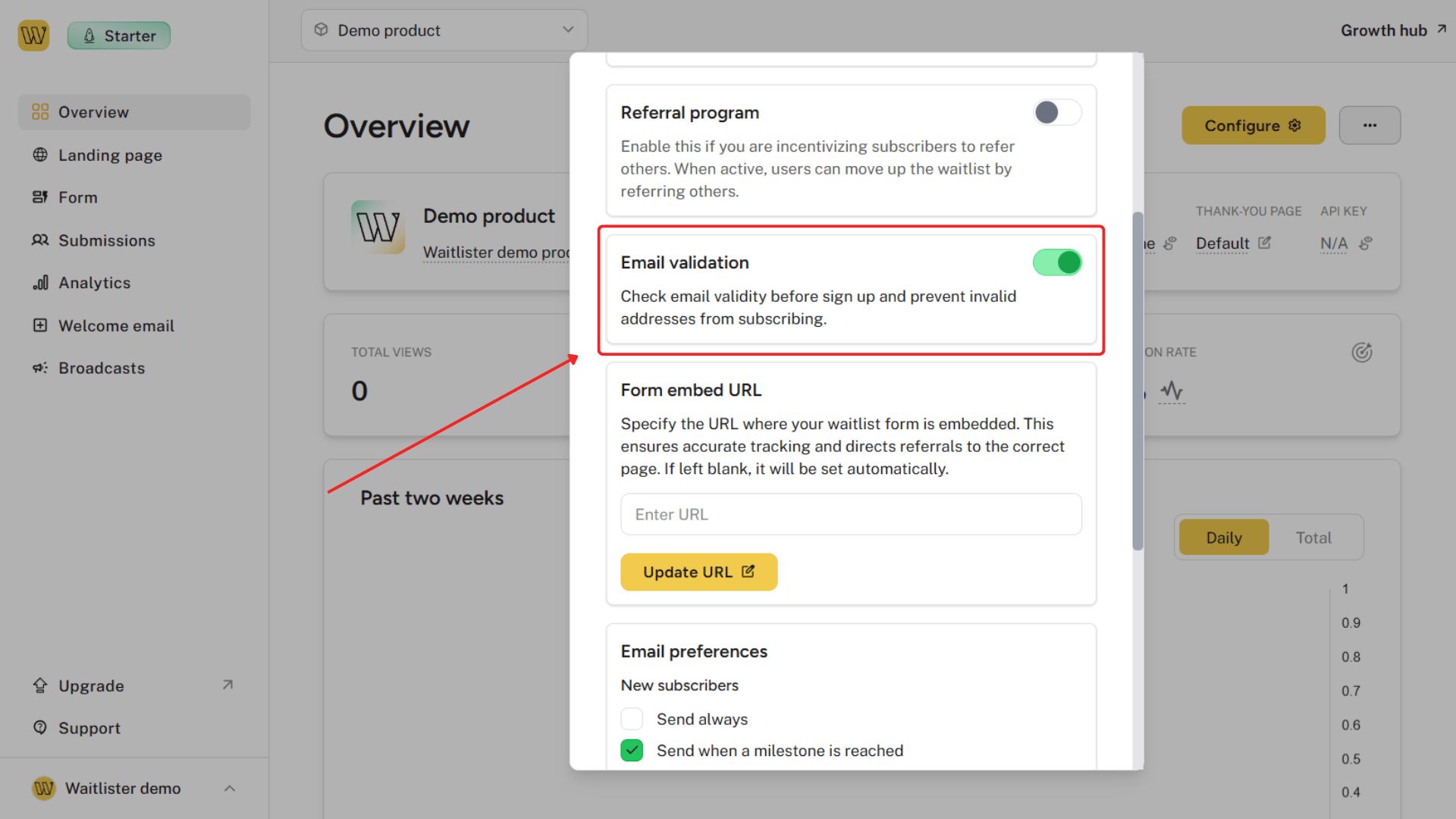Viewport: 1456px width, 819px height.
Task: Click the Overview grid icon in sidebar
Action: [40, 112]
